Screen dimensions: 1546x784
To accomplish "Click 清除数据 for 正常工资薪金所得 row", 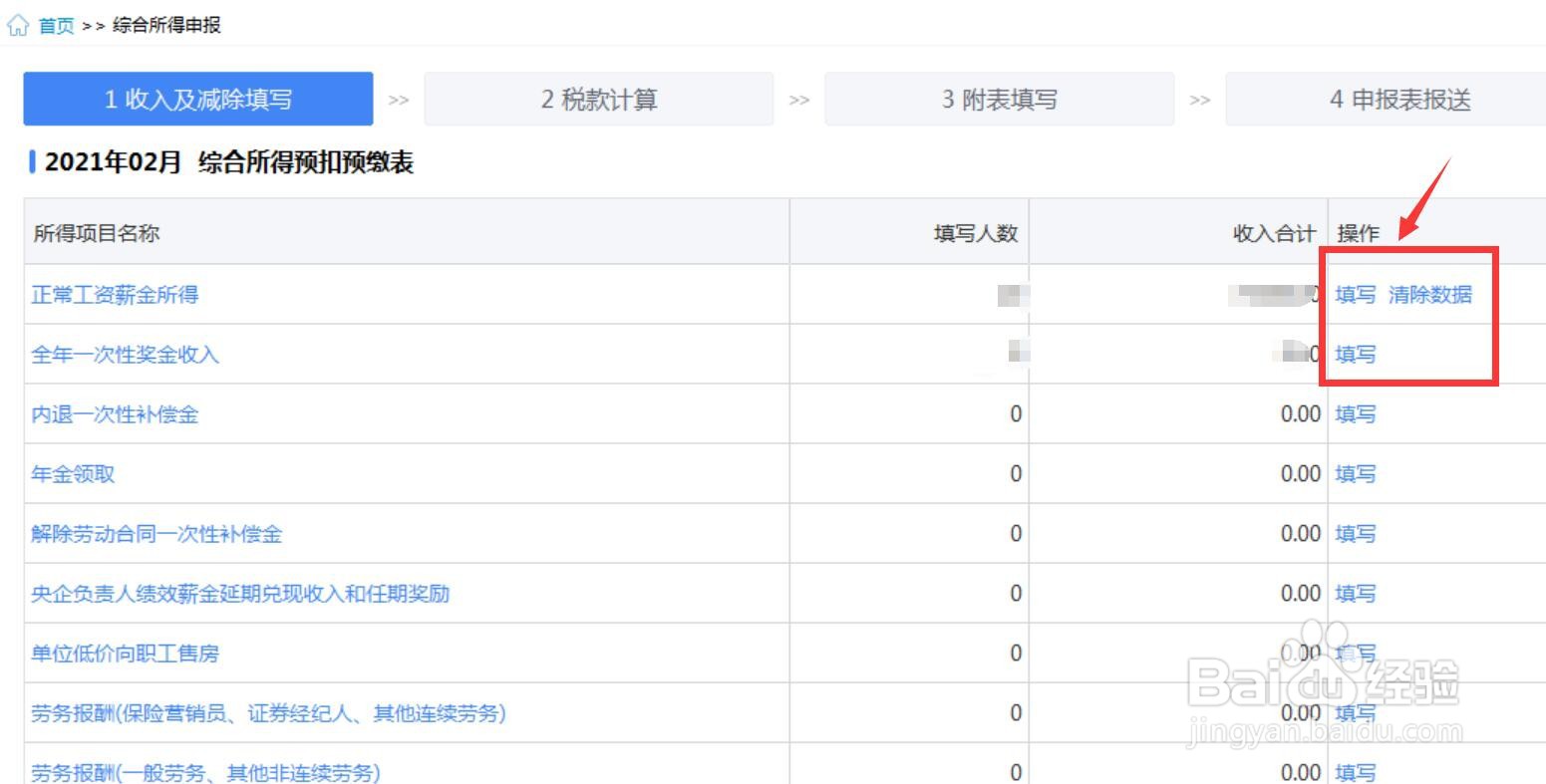I will point(1430,294).
